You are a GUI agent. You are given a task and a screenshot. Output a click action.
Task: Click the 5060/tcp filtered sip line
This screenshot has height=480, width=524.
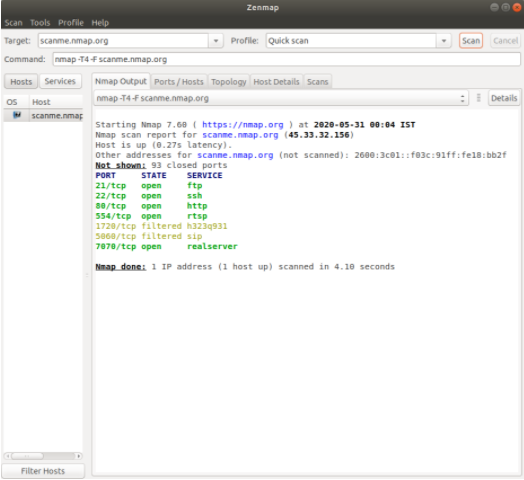point(149,236)
